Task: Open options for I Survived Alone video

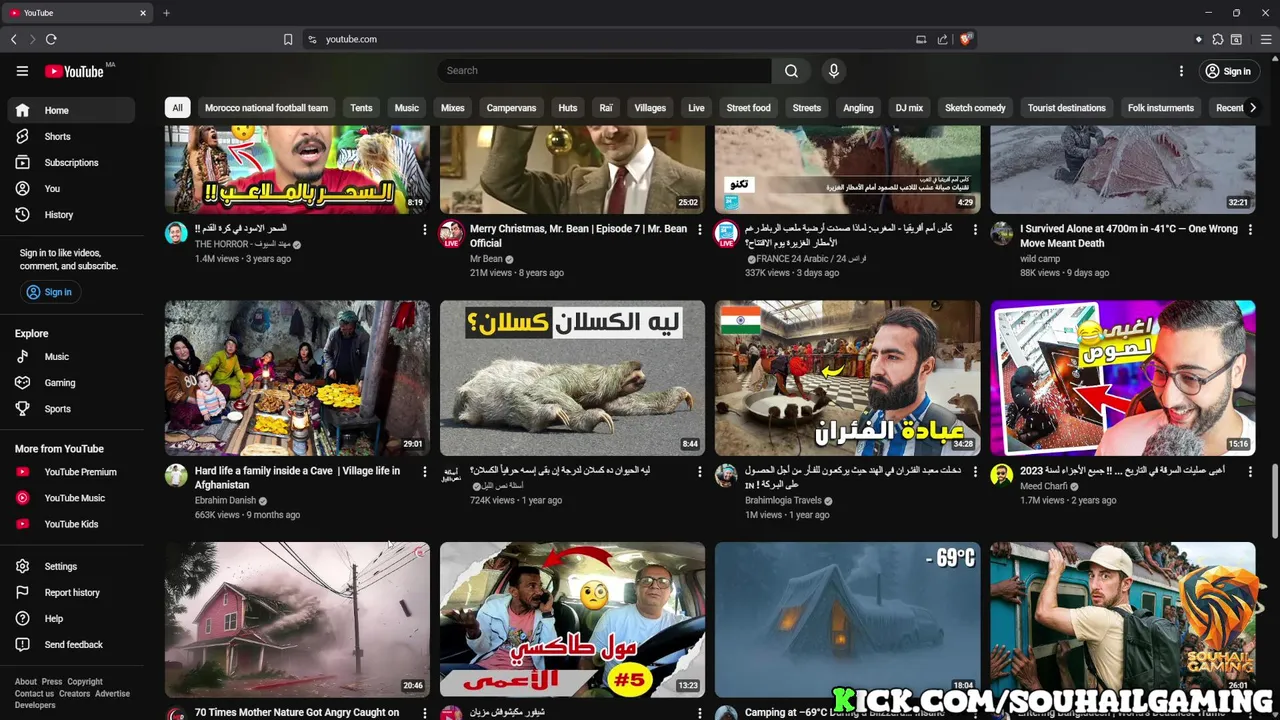Action: (1250, 230)
